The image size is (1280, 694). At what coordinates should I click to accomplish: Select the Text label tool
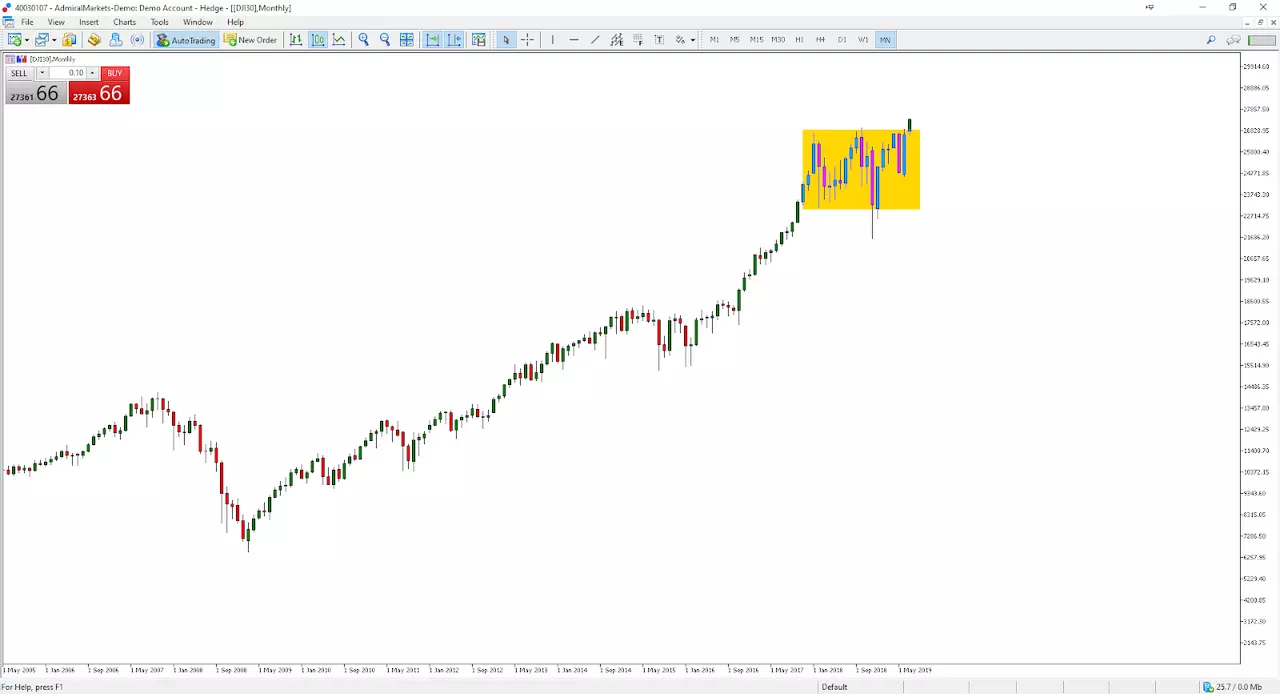[659, 40]
